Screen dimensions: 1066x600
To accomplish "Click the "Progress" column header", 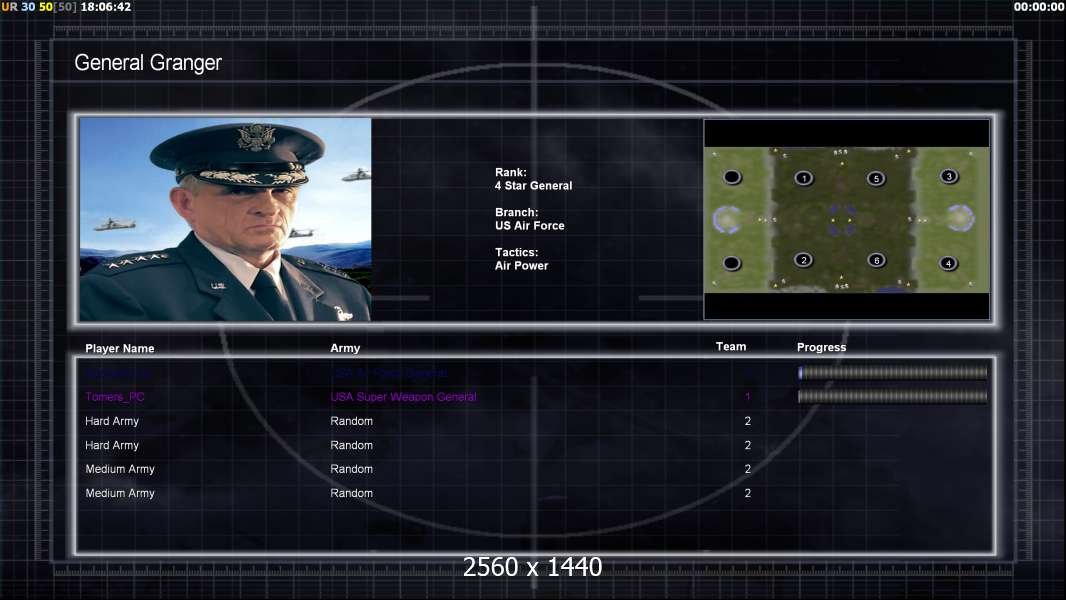I will (821, 347).
